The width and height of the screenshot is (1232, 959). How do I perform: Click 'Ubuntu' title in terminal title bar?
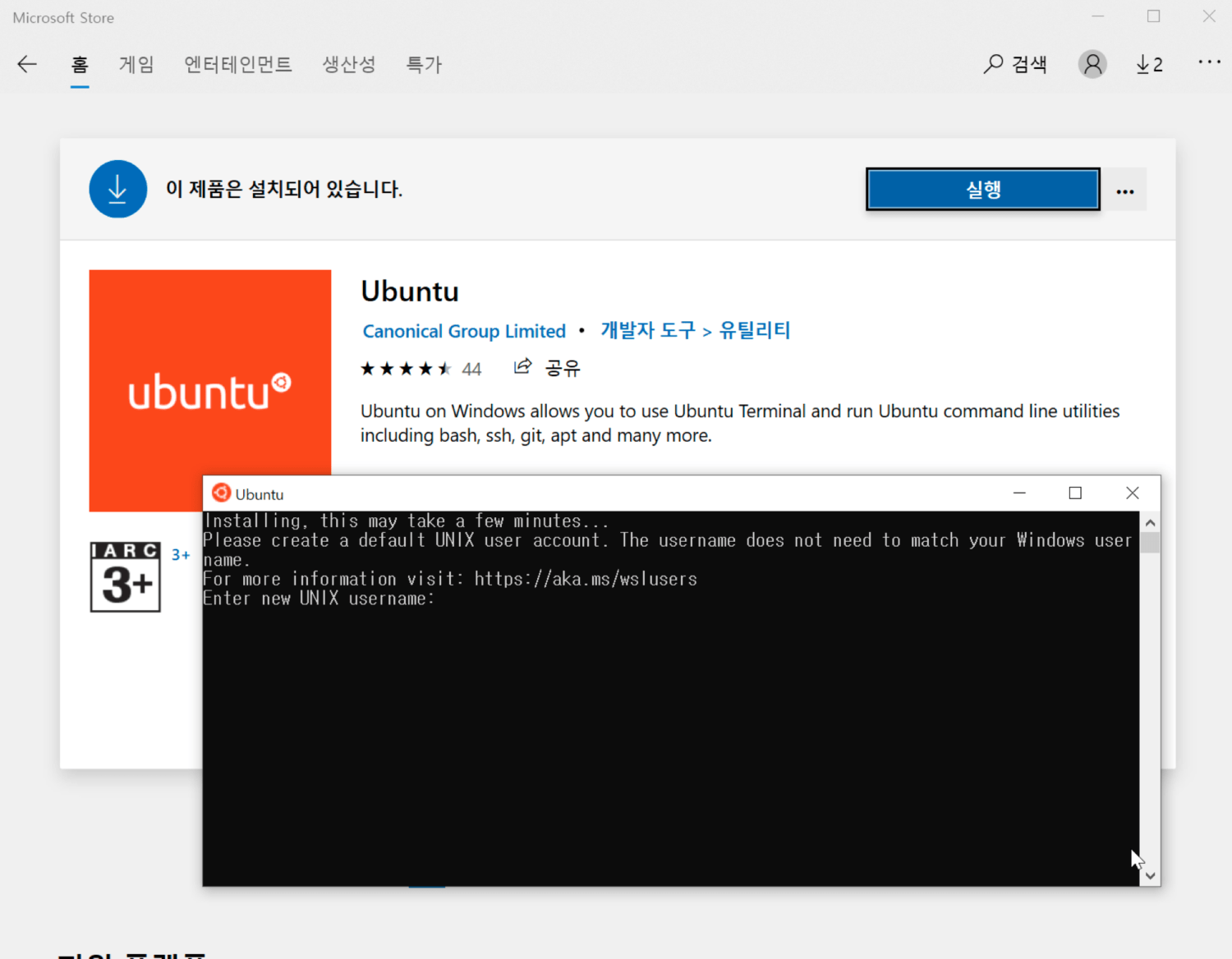pos(260,494)
